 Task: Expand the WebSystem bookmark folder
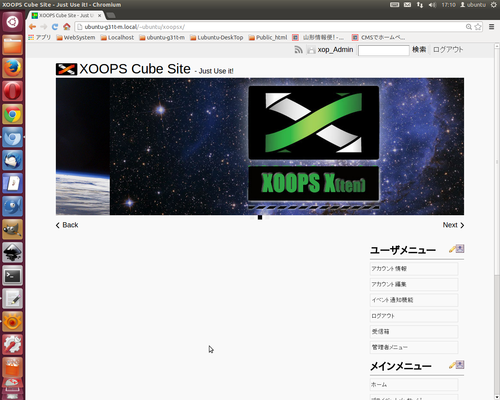coord(76,37)
